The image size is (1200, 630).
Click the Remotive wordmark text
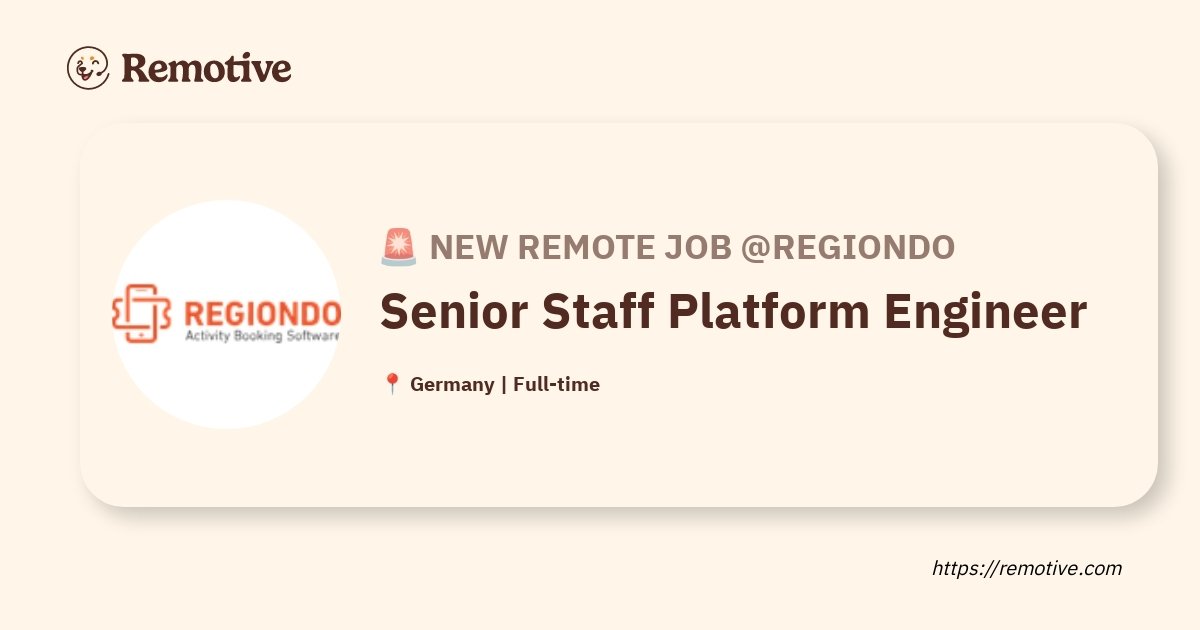(x=206, y=69)
